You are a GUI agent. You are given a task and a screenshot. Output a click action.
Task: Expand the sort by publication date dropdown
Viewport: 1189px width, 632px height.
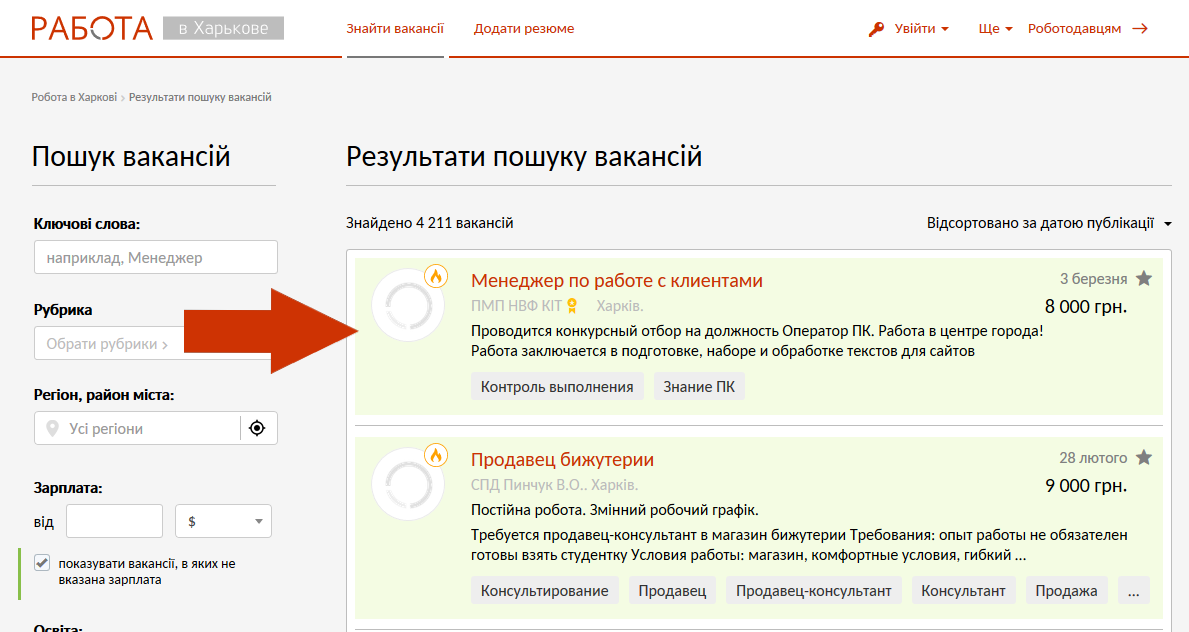pyautogui.click(x=1048, y=223)
